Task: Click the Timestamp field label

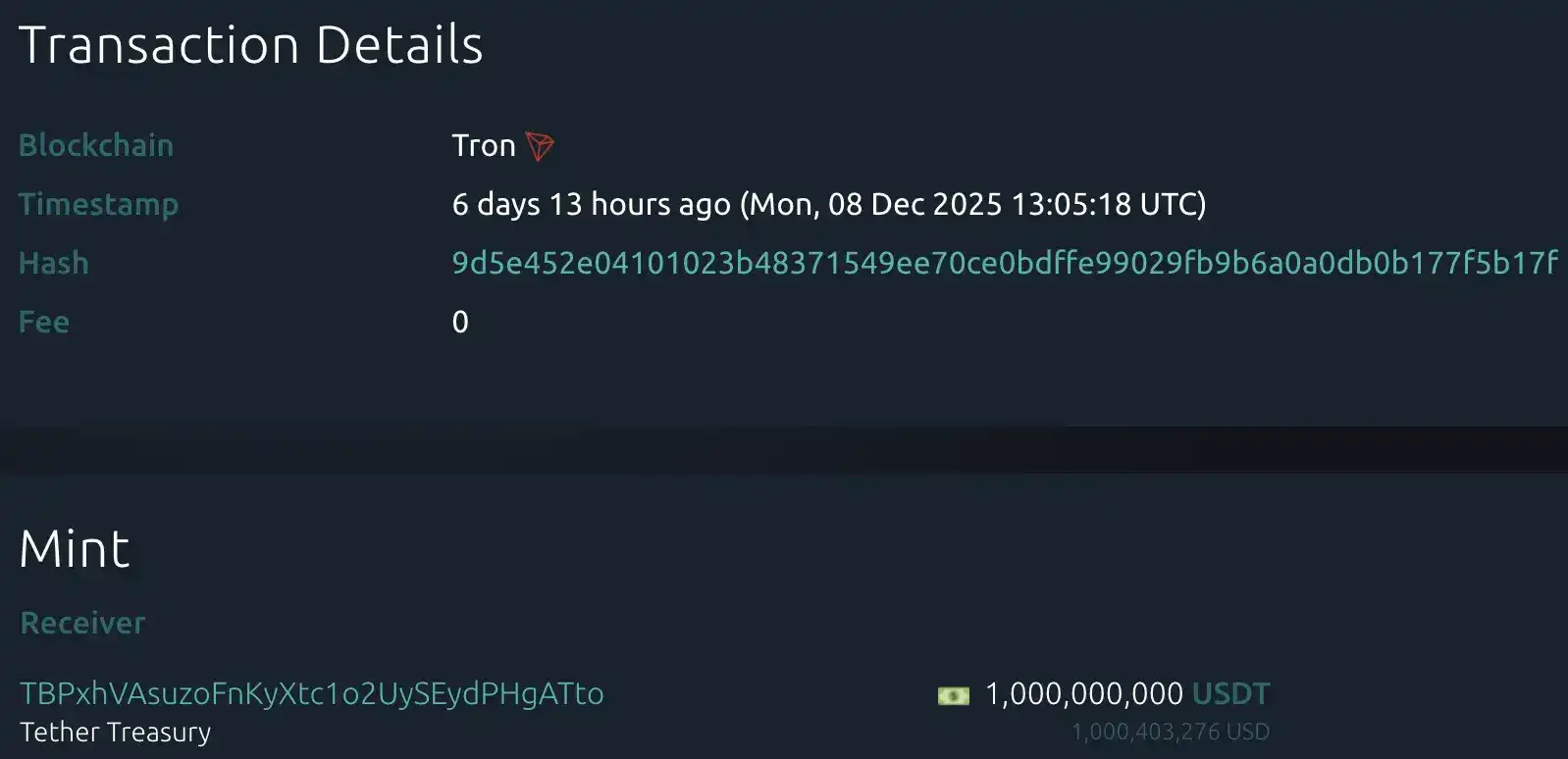Action: pos(98,204)
